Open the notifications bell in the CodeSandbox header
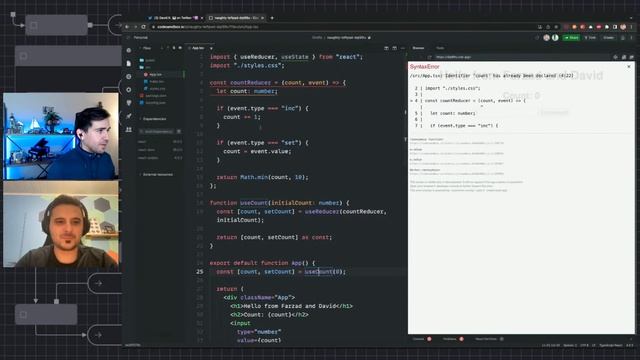Screen dimensions: 640x360 click(x=623, y=38)
